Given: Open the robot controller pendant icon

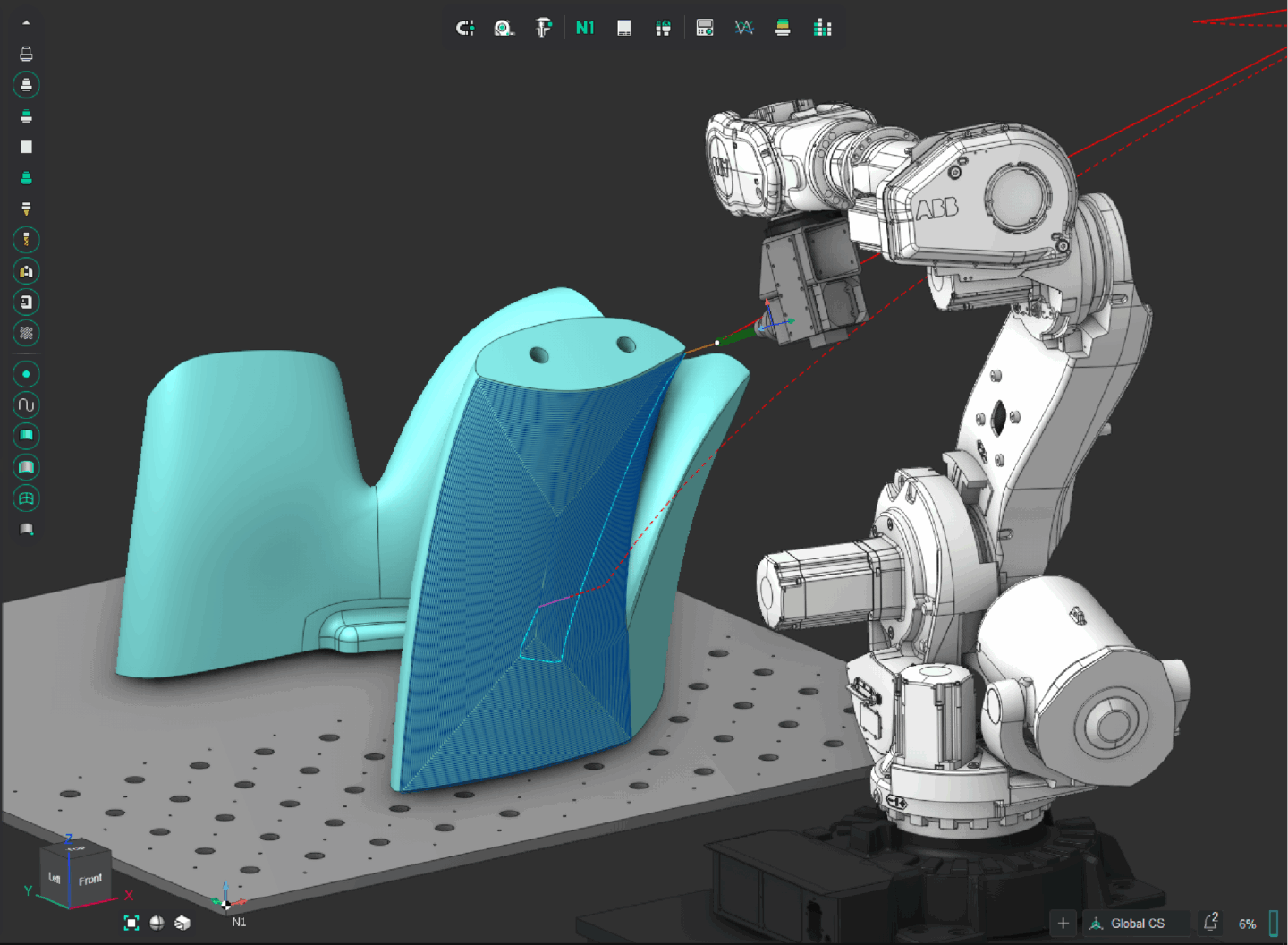Looking at the screenshot, I should click(x=704, y=28).
